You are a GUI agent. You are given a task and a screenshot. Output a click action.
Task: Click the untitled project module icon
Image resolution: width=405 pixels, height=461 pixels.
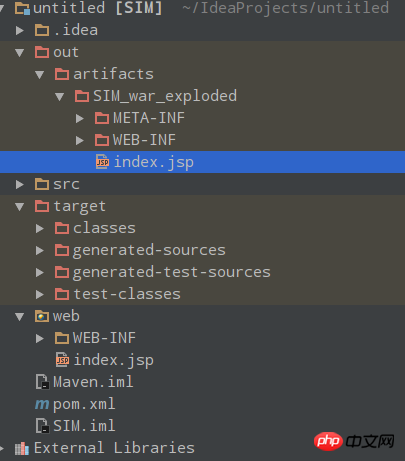pyautogui.click(x=23, y=8)
